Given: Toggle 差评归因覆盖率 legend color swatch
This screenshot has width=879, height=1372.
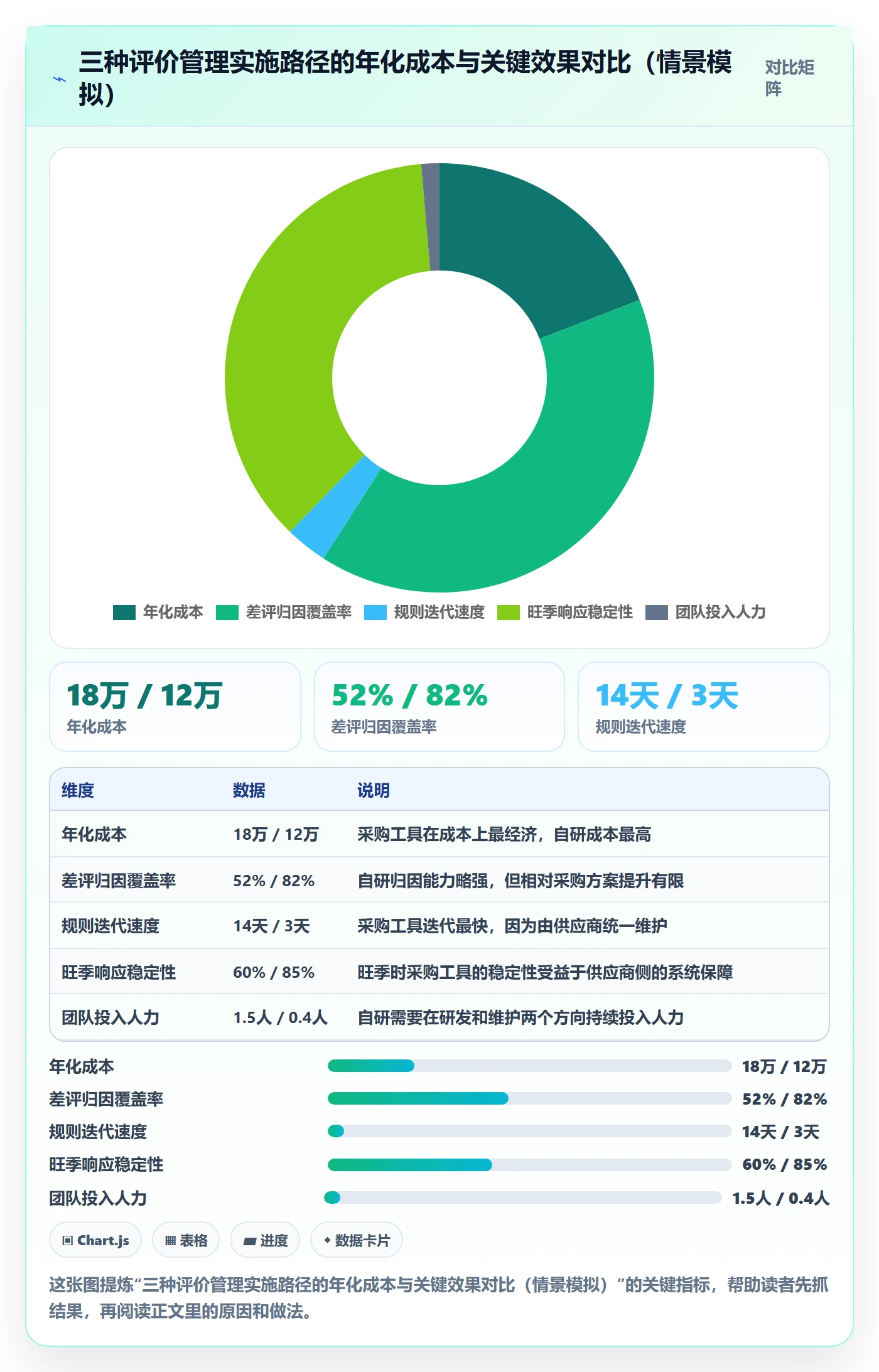Looking at the screenshot, I should [x=227, y=613].
